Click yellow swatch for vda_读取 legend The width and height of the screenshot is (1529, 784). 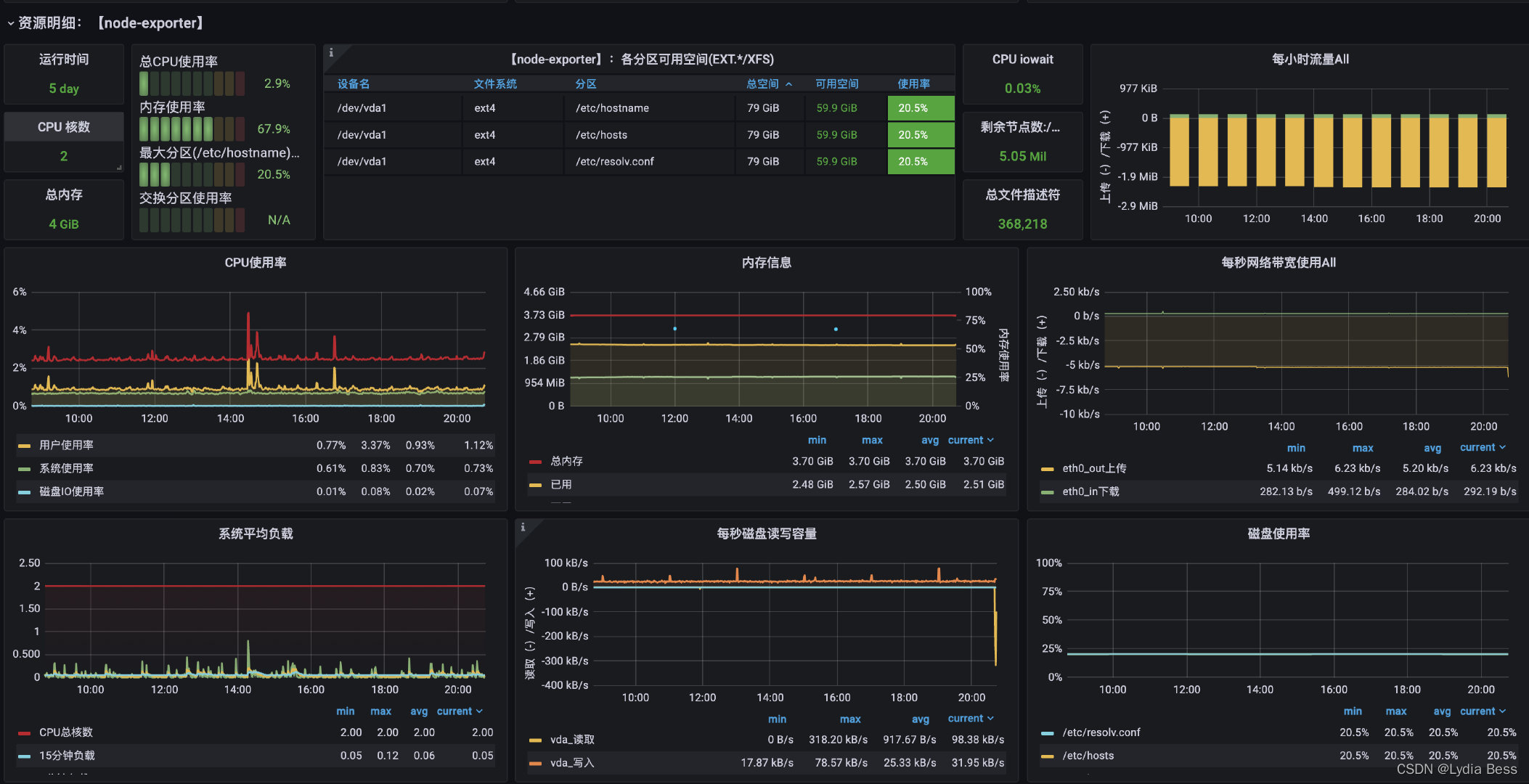coord(535,740)
